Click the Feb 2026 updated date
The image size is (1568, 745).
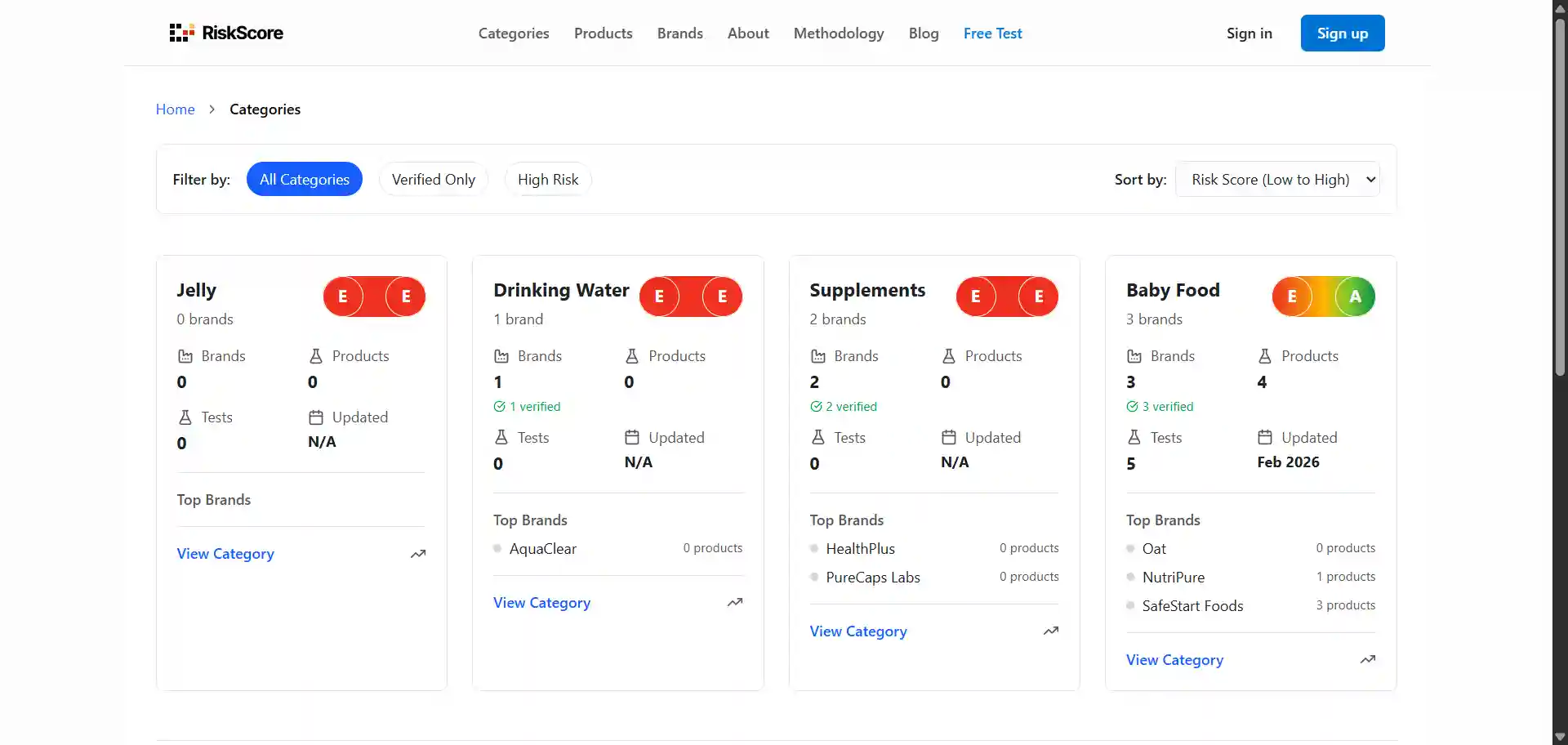click(1289, 462)
